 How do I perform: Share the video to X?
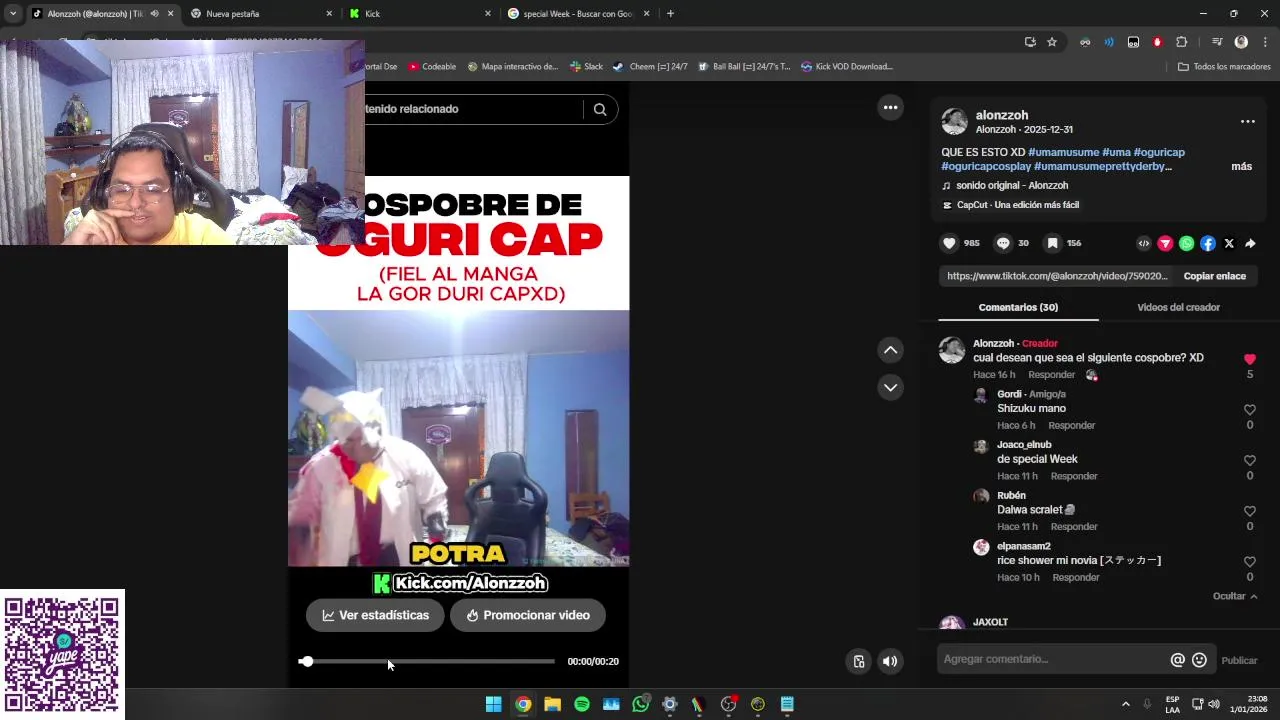point(1229,243)
